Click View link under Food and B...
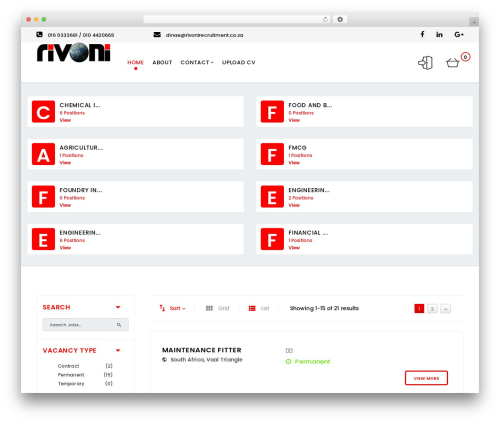500x423 pixels. click(294, 120)
